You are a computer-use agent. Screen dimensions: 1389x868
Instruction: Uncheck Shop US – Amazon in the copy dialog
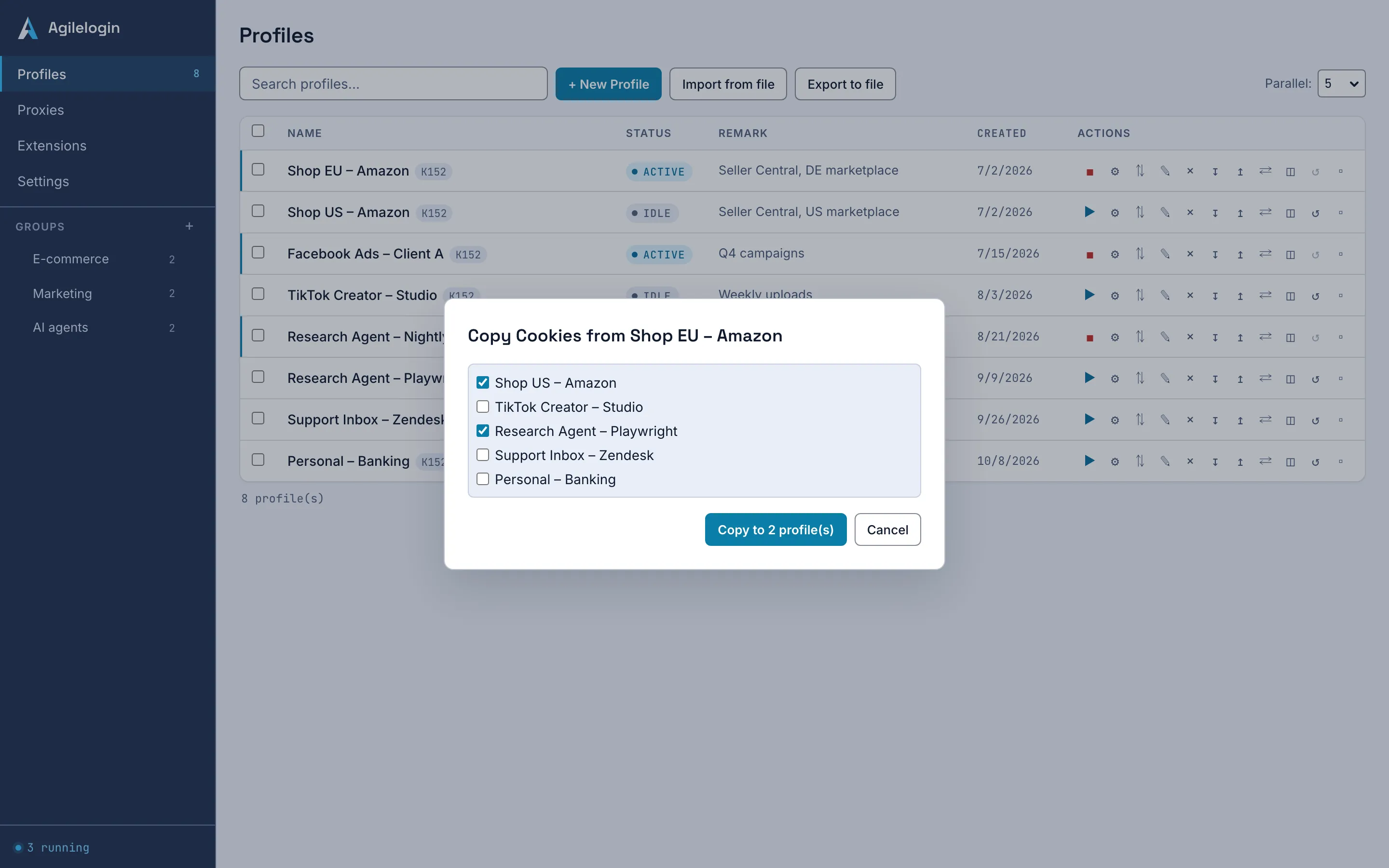click(x=483, y=382)
